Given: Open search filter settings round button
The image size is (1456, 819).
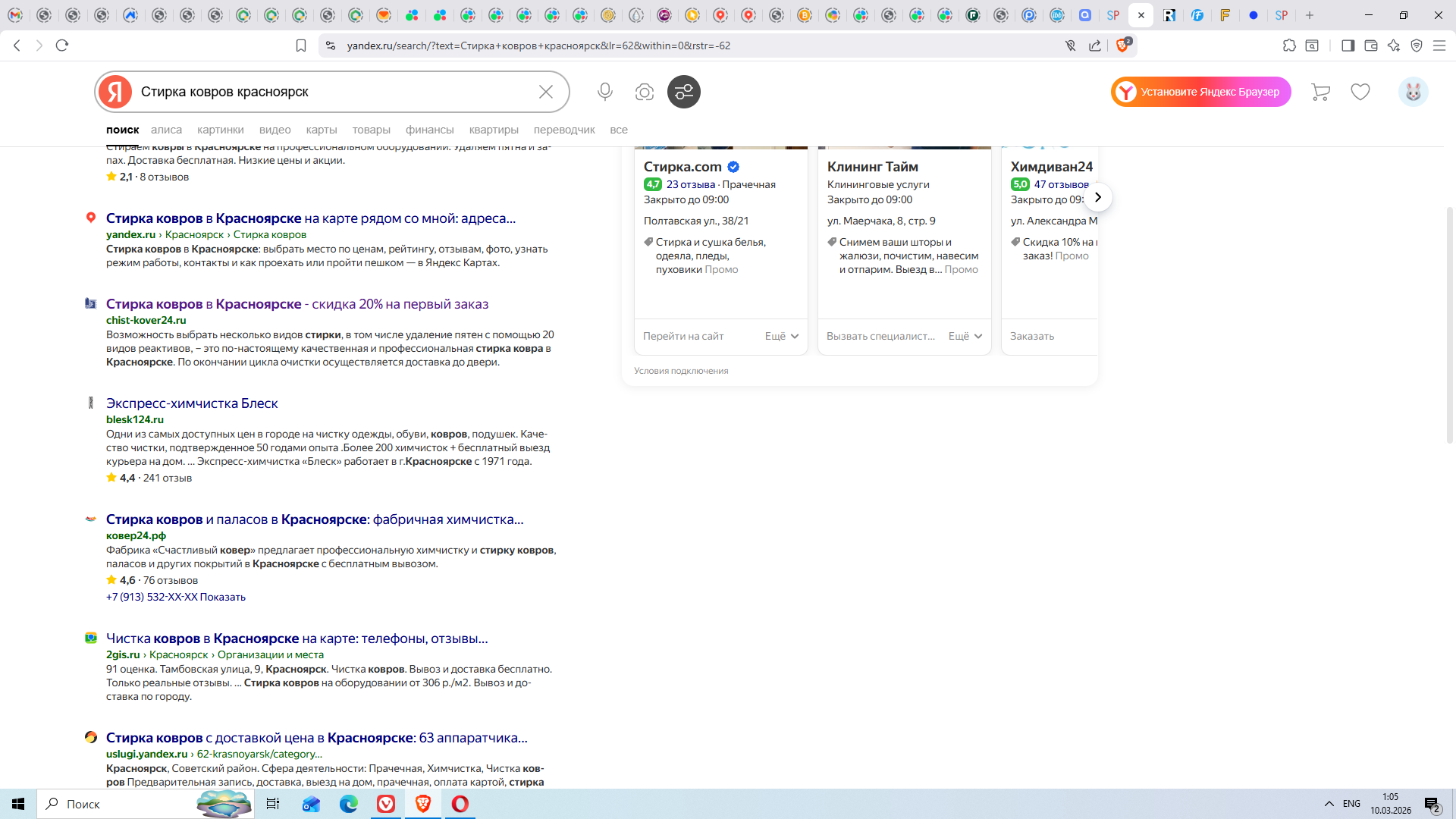Looking at the screenshot, I should (683, 92).
